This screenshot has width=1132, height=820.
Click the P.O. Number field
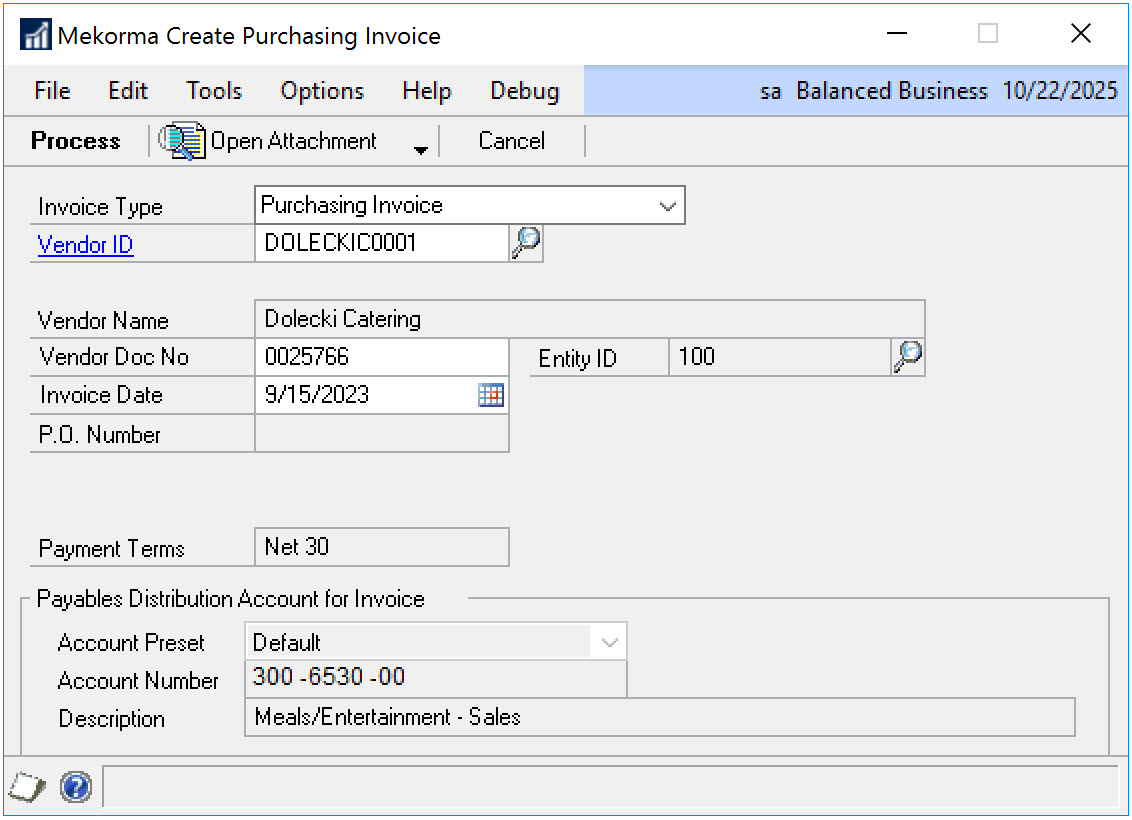tap(382, 434)
